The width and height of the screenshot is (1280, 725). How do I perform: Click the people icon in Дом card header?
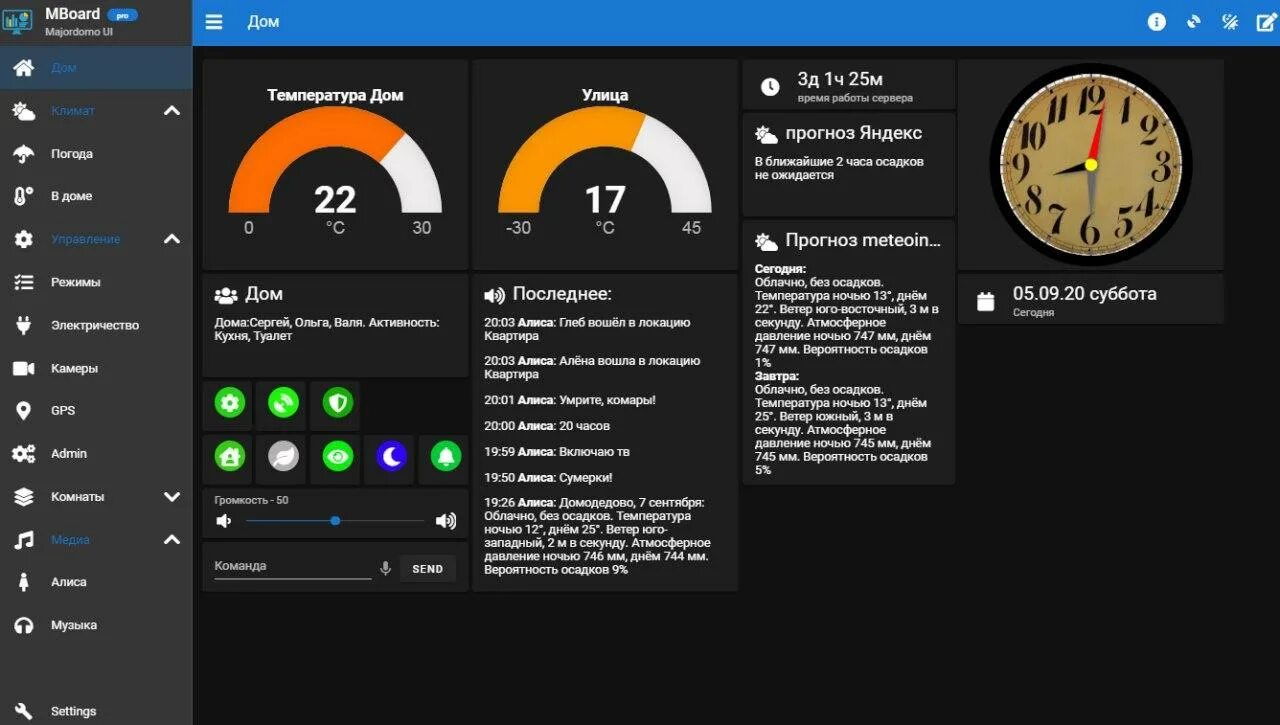point(226,295)
